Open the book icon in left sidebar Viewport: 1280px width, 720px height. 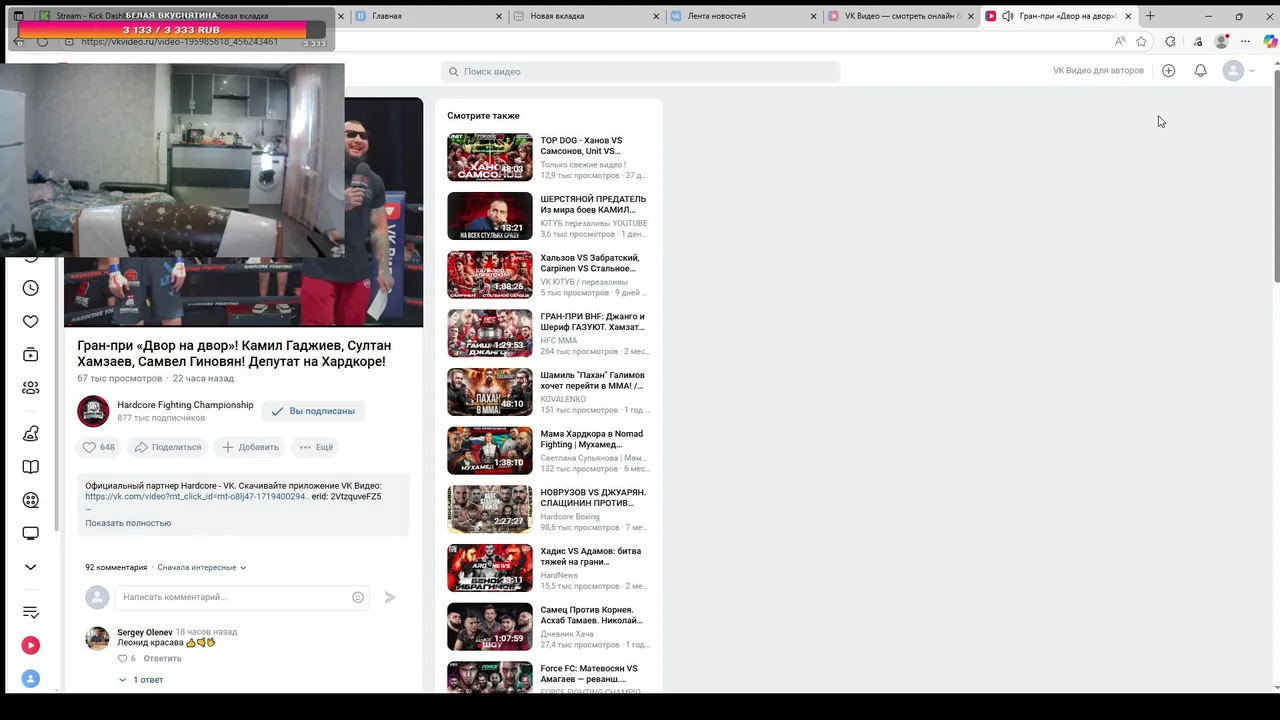[31, 467]
